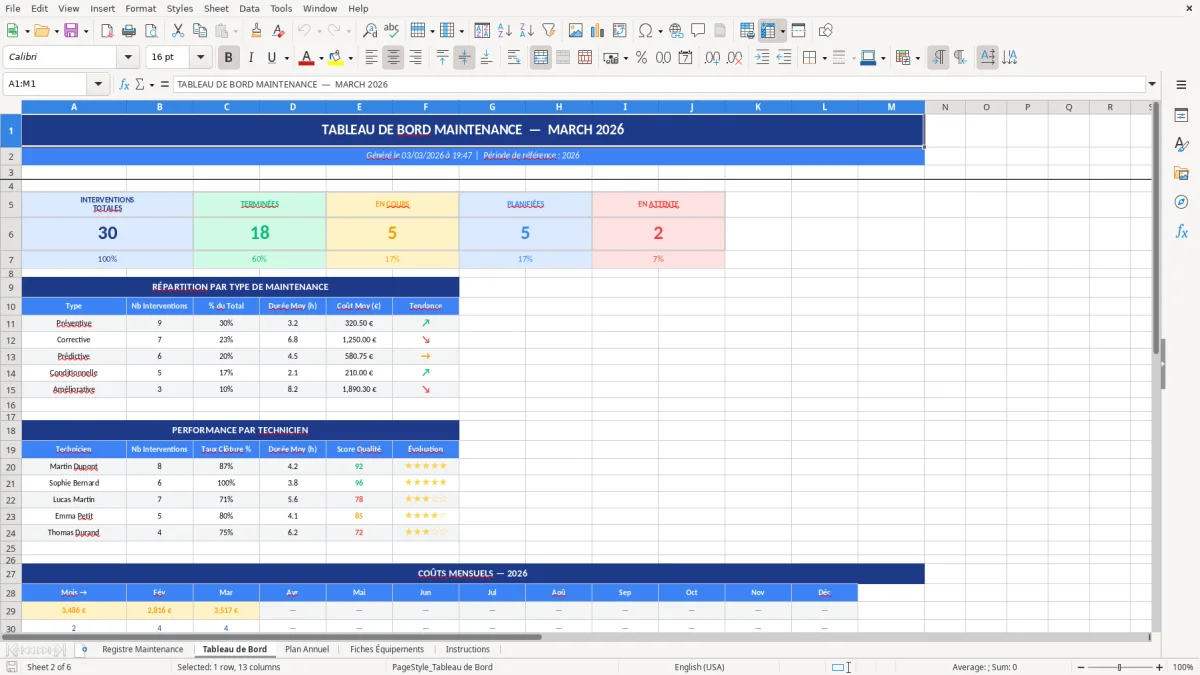The height and width of the screenshot is (675, 1200).
Task: Toggle wrap text on the selection
Action: click(x=514, y=57)
